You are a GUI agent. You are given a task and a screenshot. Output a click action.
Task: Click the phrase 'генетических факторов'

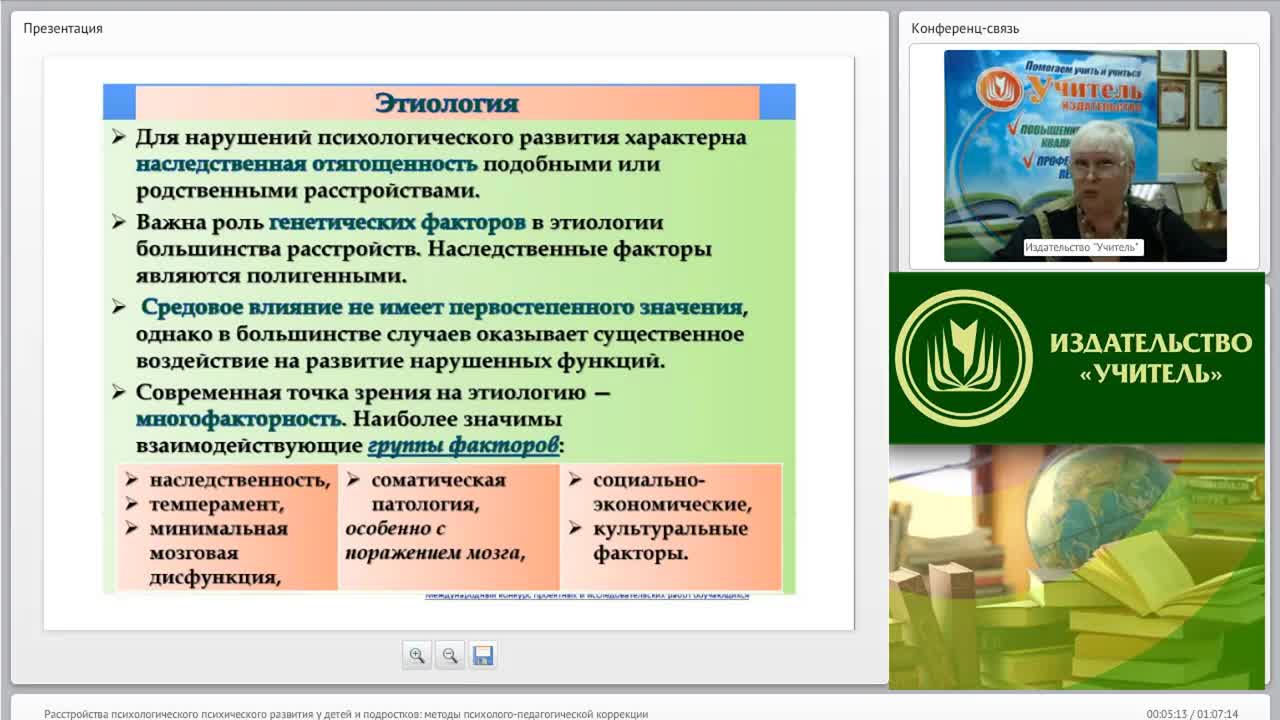398,222
